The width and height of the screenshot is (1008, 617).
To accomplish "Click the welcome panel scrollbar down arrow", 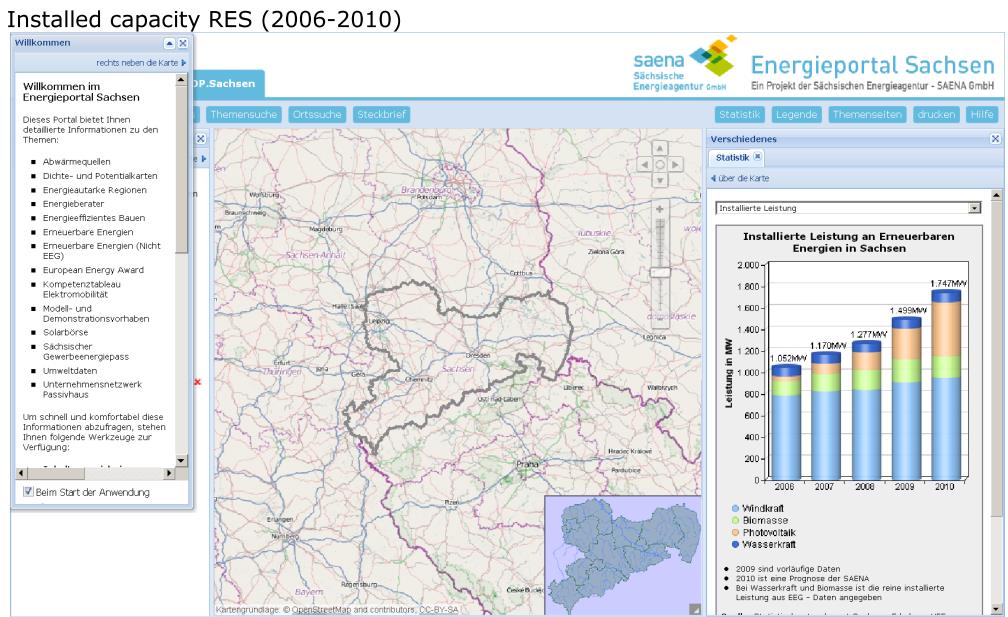I will click(181, 460).
